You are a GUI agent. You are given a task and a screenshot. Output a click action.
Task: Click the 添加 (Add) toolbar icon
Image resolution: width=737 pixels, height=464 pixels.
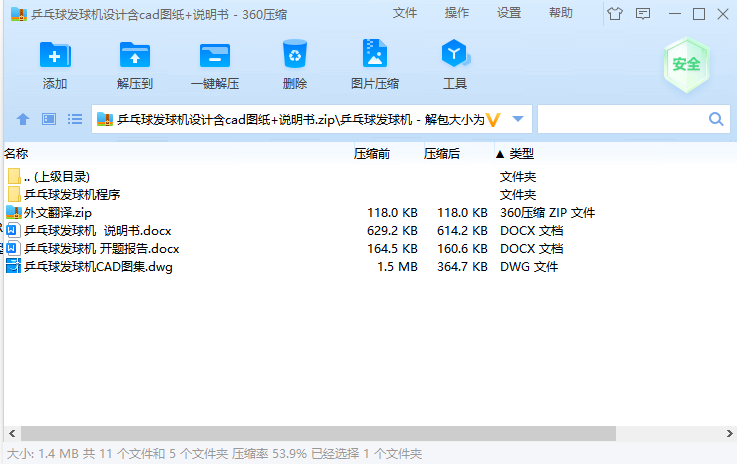click(55, 55)
